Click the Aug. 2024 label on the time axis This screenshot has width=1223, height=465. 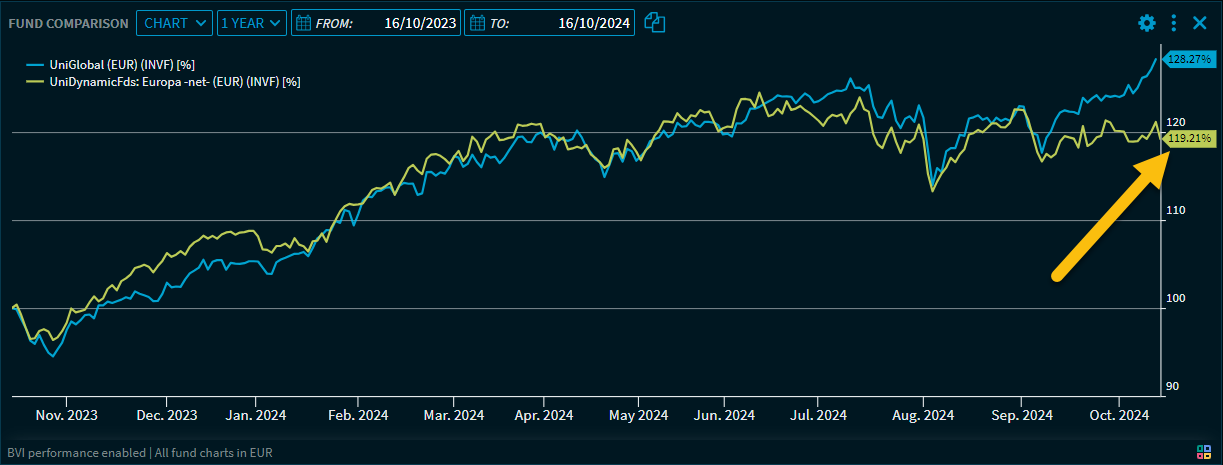[x=922, y=415]
